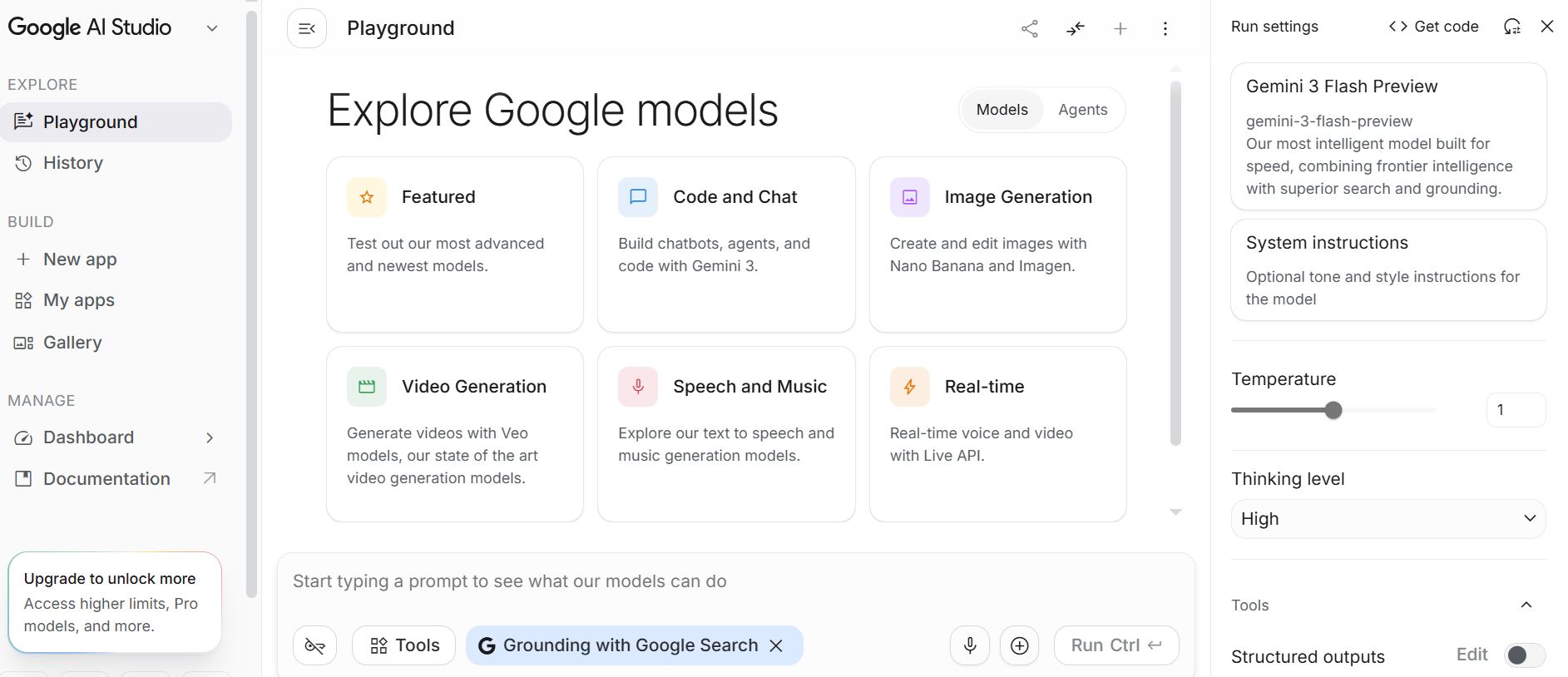Click the gemini-3-flash-preview model ID text
The width and height of the screenshot is (1568, 677).
point(1328,121)
